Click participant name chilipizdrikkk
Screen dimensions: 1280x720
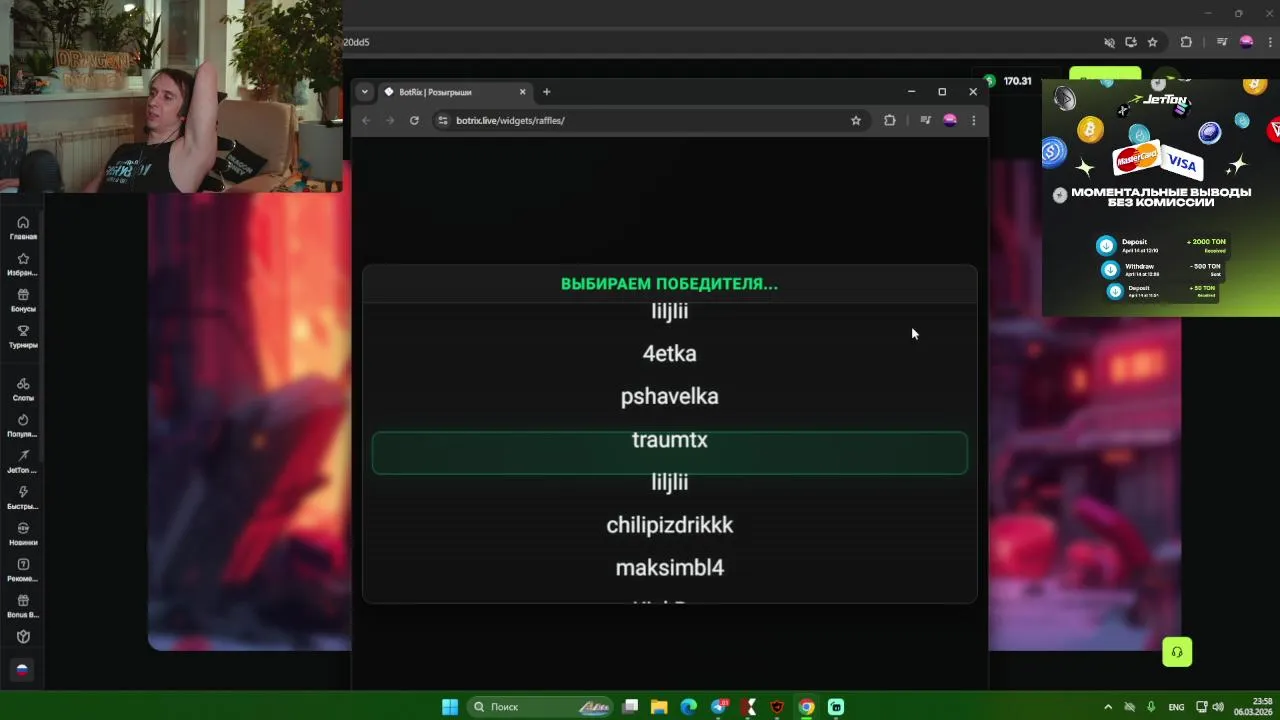tap(670, 525)
